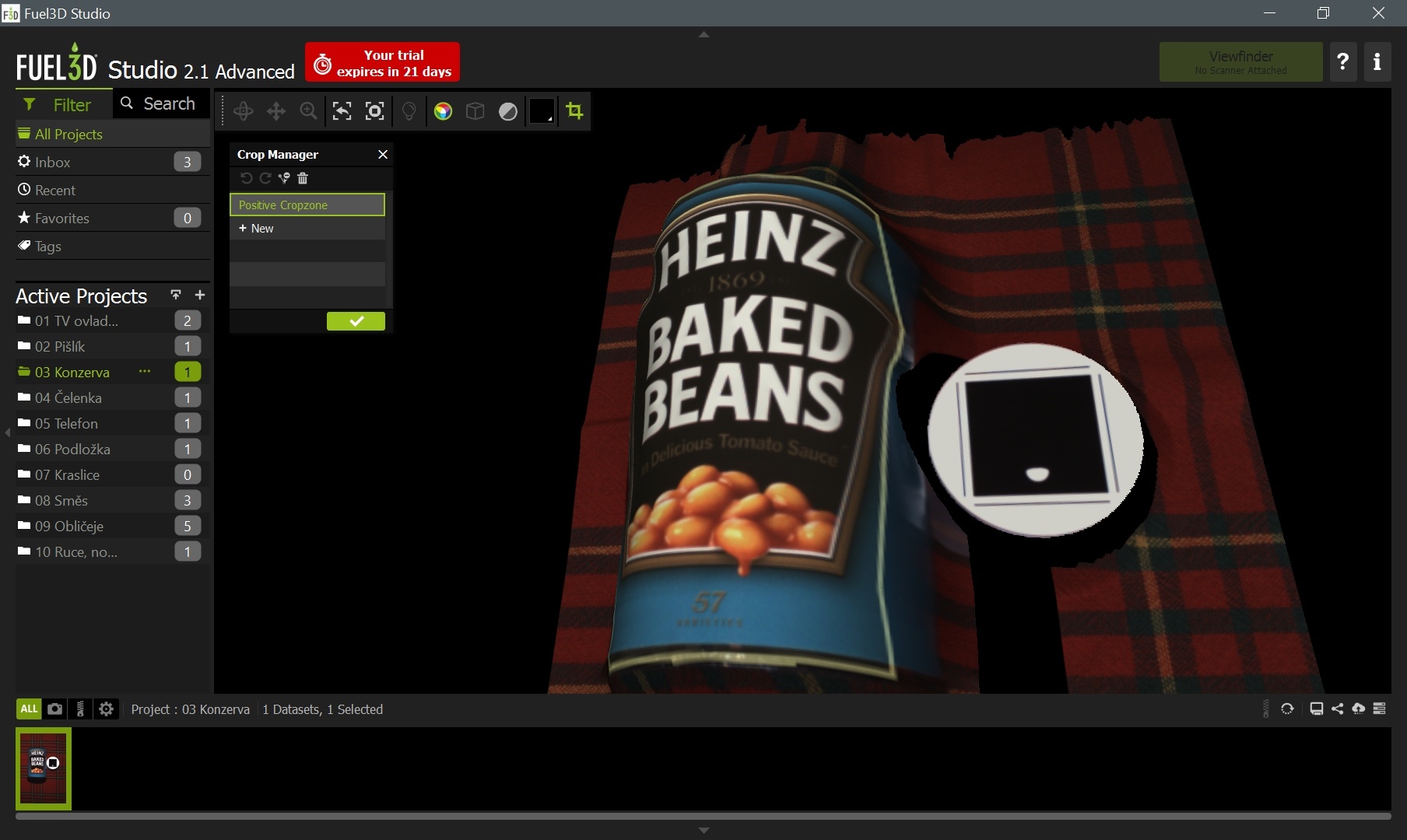The image size is (1407, 840).
Task: Open project 10 Ruce, no...
Action: pos(113,551)
